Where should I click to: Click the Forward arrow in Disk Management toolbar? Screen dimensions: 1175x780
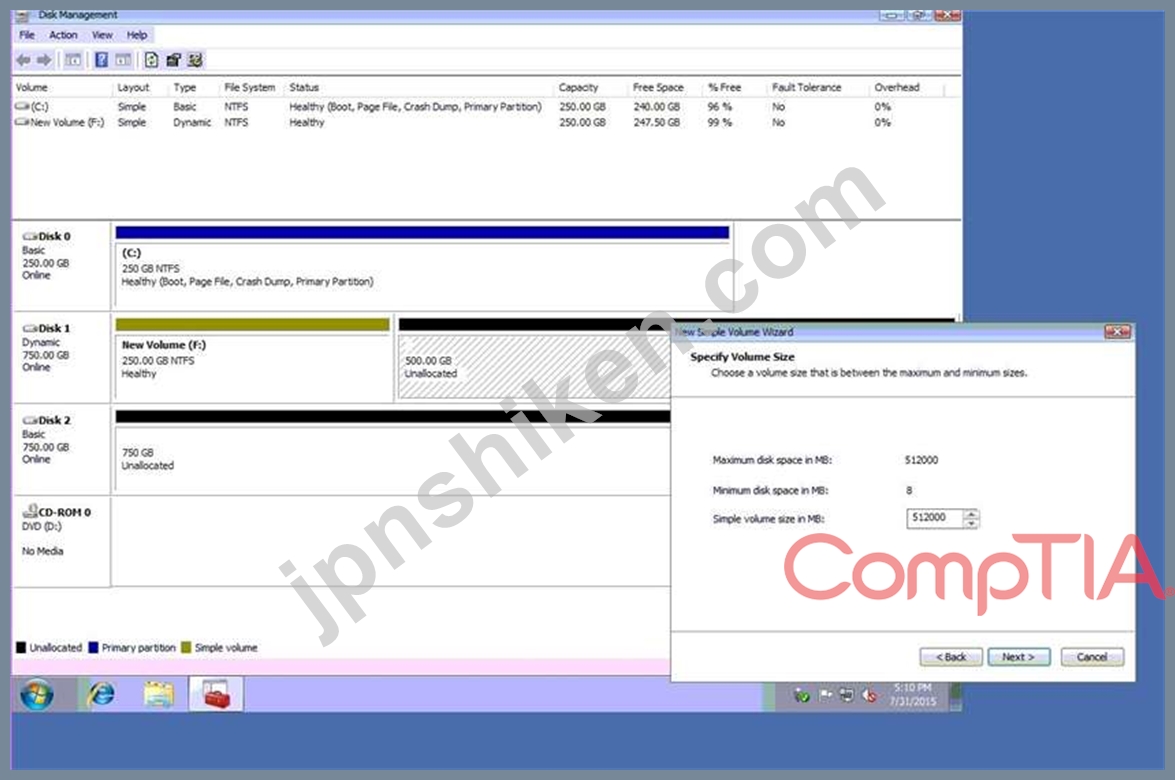(x=45, y=60)
